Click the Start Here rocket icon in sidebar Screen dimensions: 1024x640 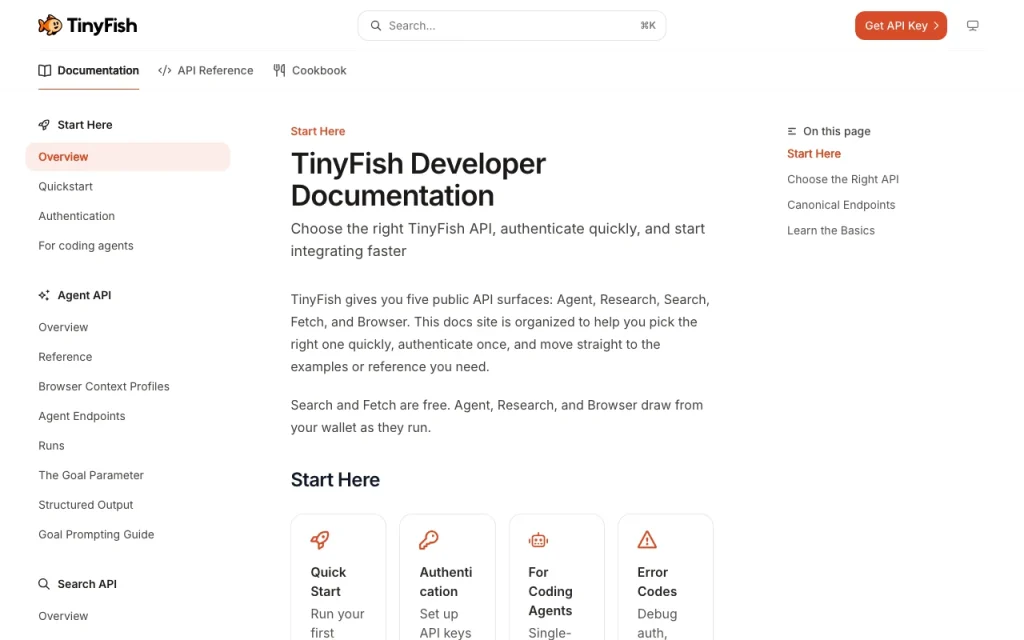44,125
